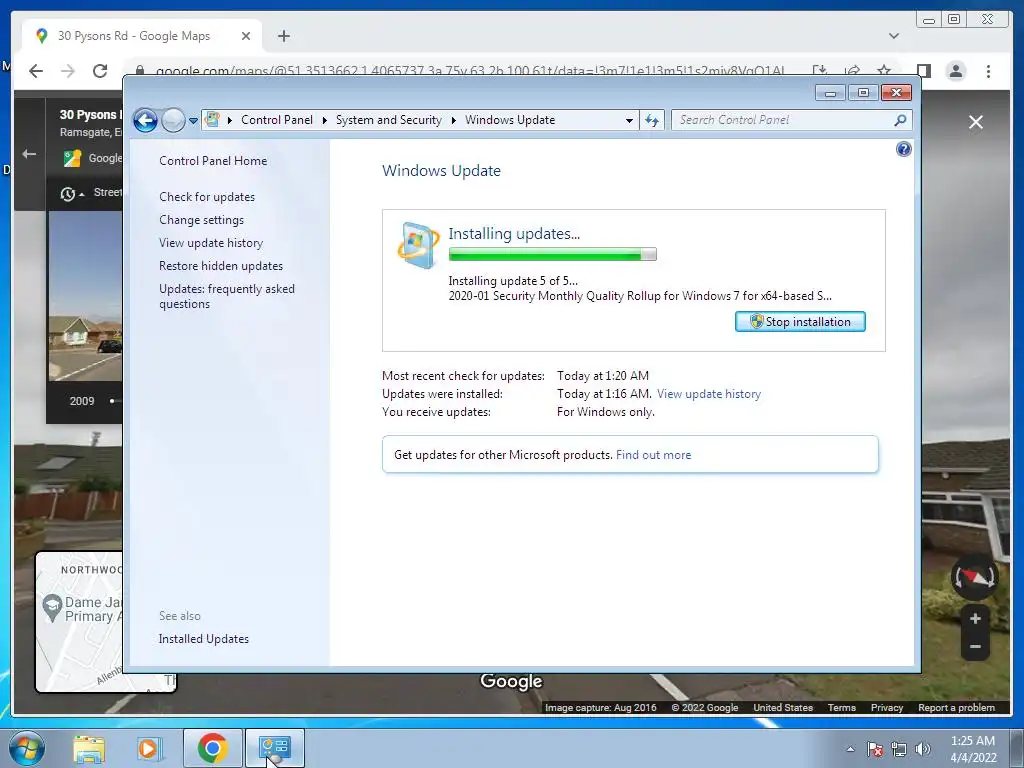This screenshot has width=1024, height=768.
Task: Open Updates: frequently asked questions
Action: click(227, 296)
